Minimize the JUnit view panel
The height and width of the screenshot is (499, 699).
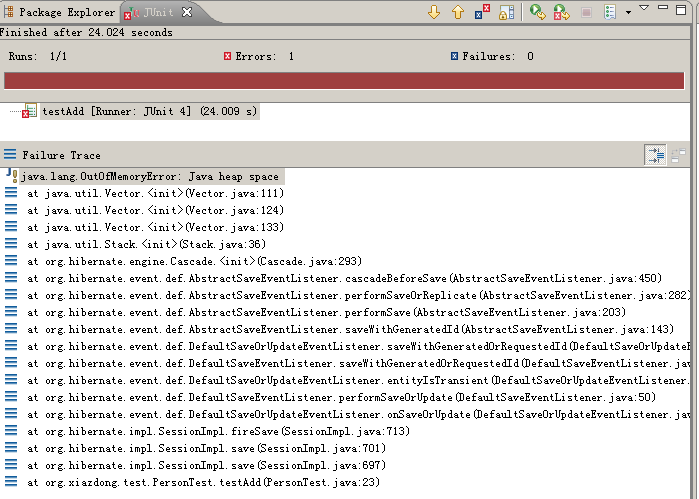[x=663, y=7]
